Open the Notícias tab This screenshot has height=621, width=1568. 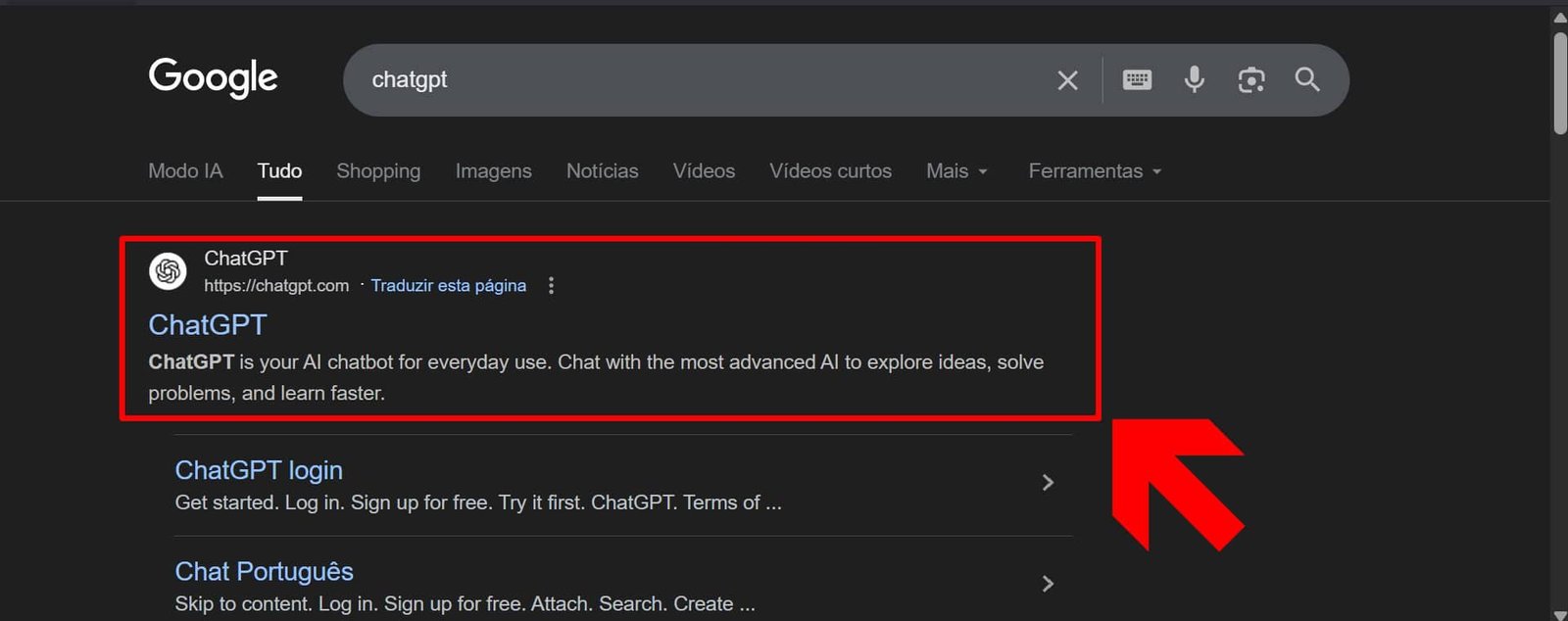click(x=602, y=171)
